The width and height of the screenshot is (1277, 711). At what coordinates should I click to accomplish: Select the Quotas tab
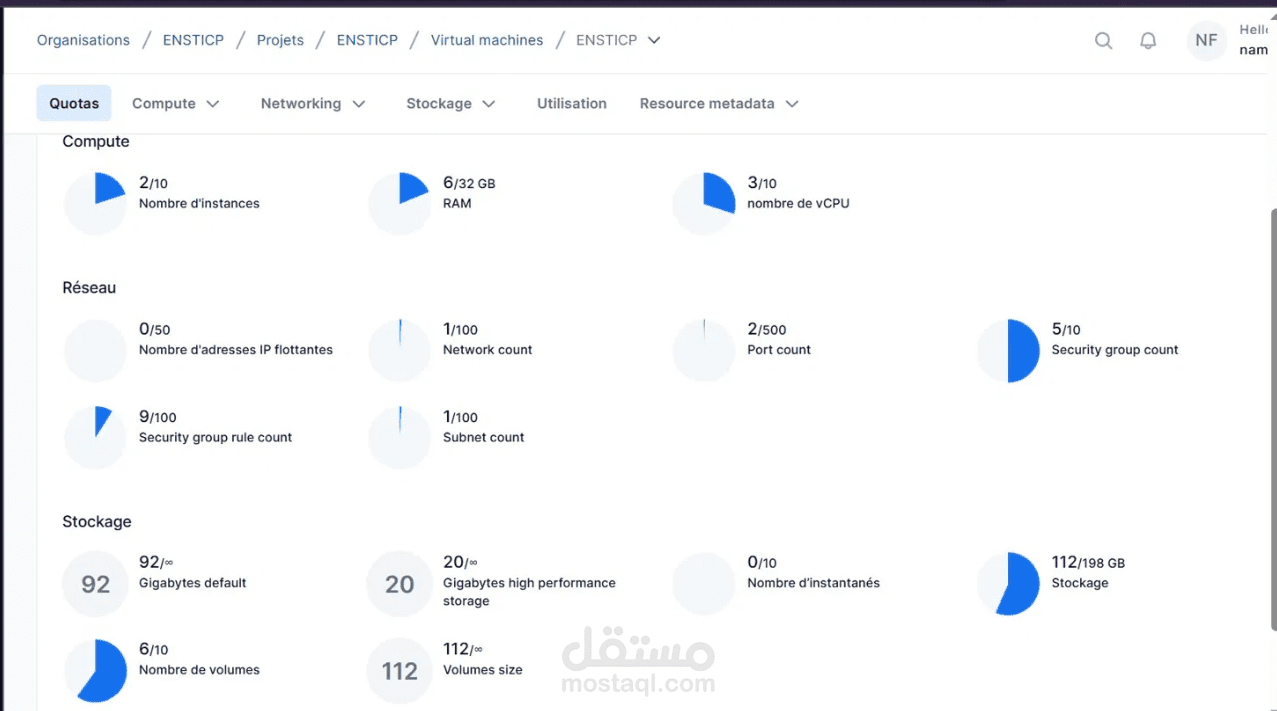(x=74, y=104)
